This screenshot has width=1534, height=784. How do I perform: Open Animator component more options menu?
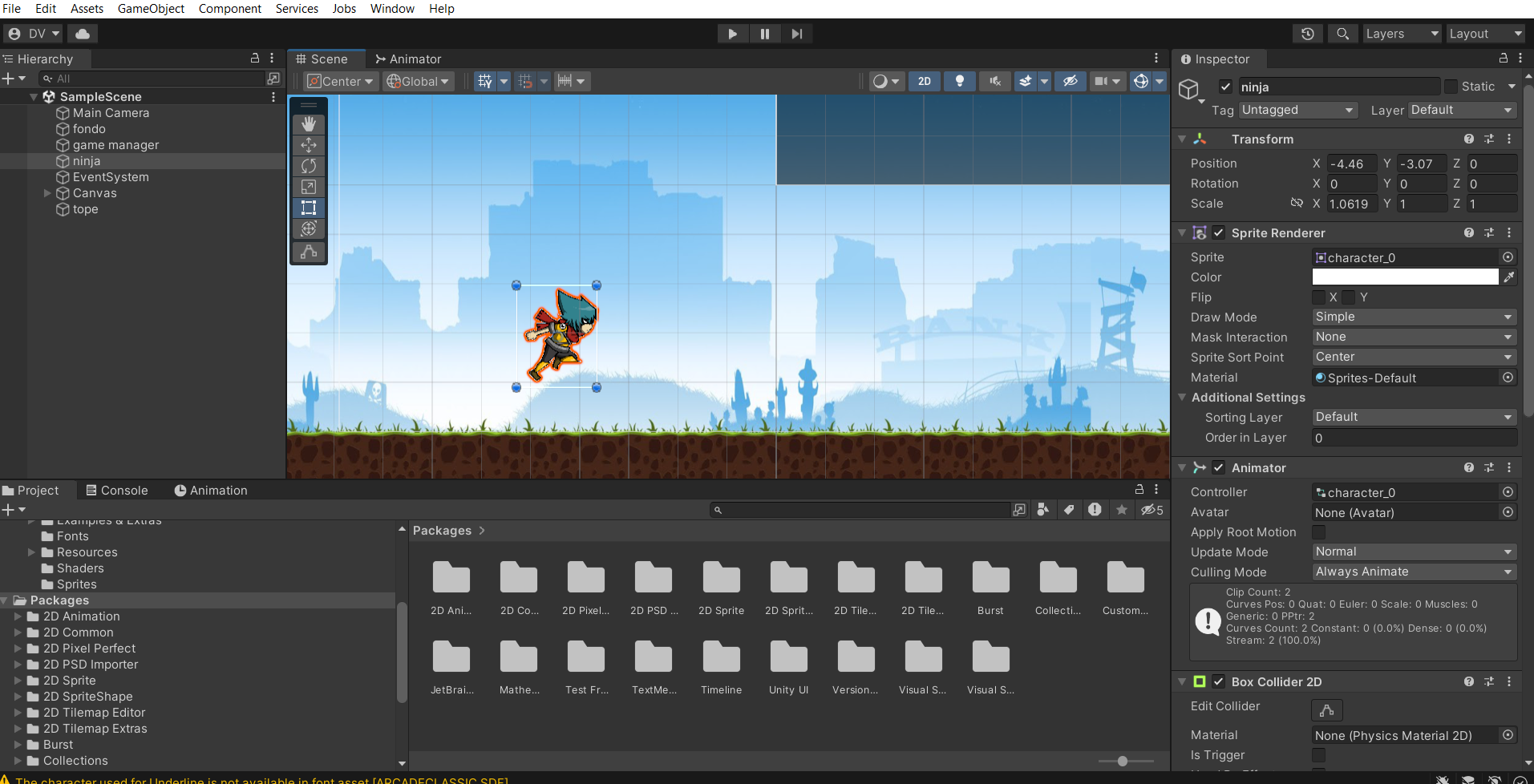[x=1509, y=467]
